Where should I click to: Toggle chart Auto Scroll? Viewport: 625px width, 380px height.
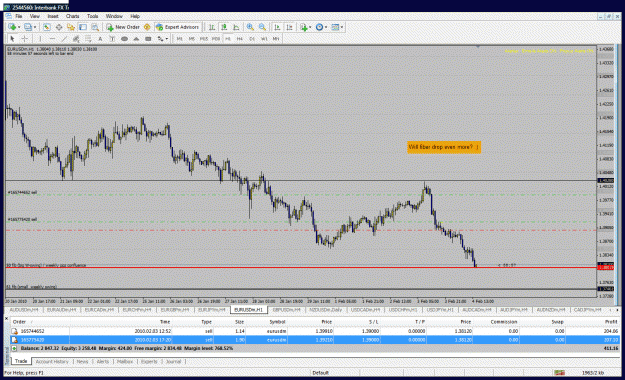pos(277,27)
